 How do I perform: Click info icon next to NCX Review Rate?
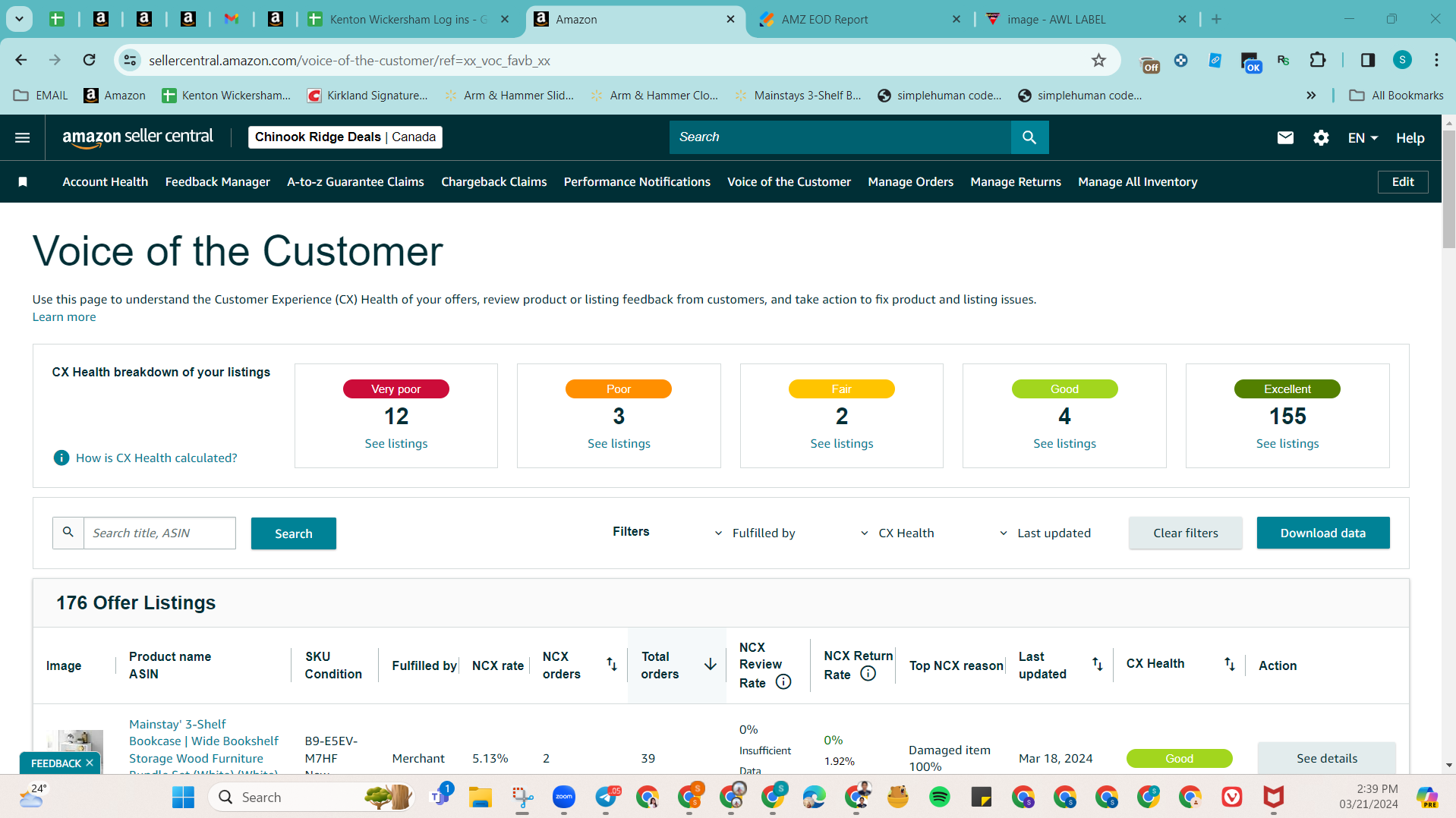click(783, 682)
